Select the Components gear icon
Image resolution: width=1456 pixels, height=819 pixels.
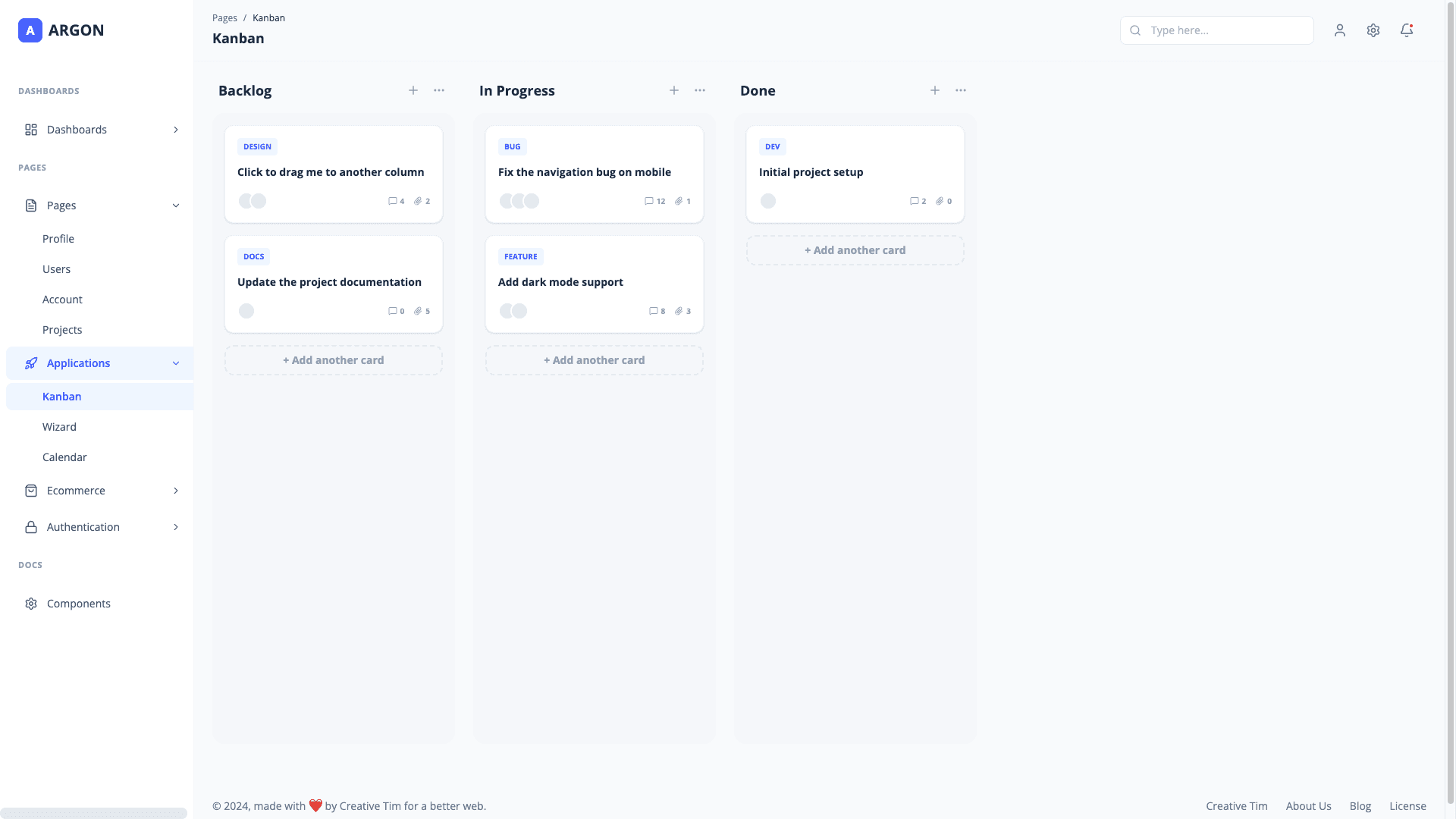[31, 603]
